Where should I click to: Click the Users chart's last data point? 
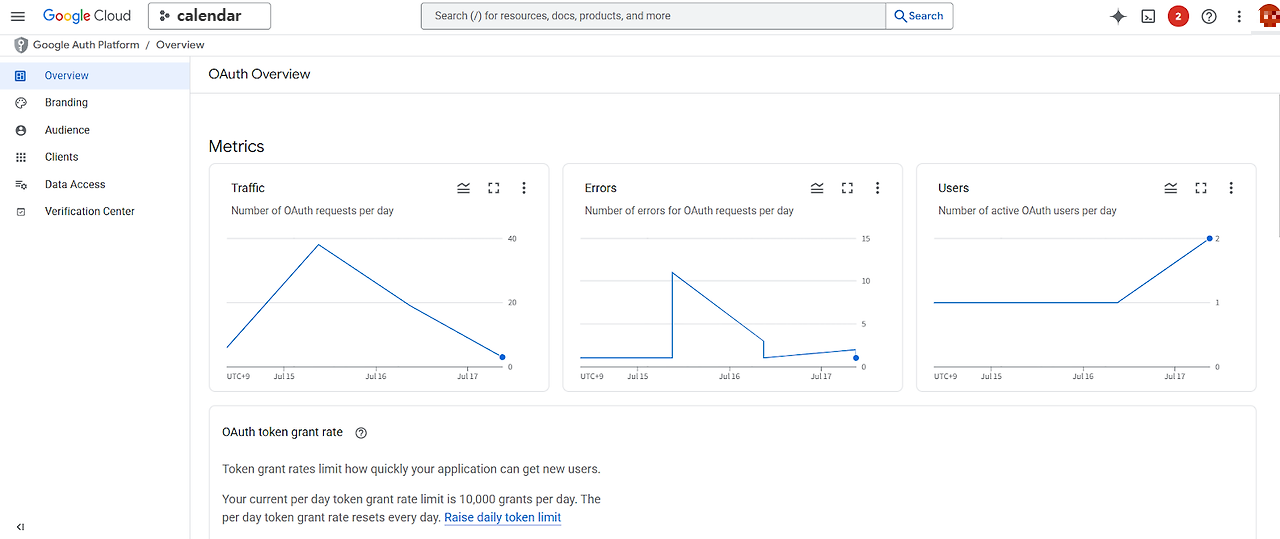[x=1210, y=238]
